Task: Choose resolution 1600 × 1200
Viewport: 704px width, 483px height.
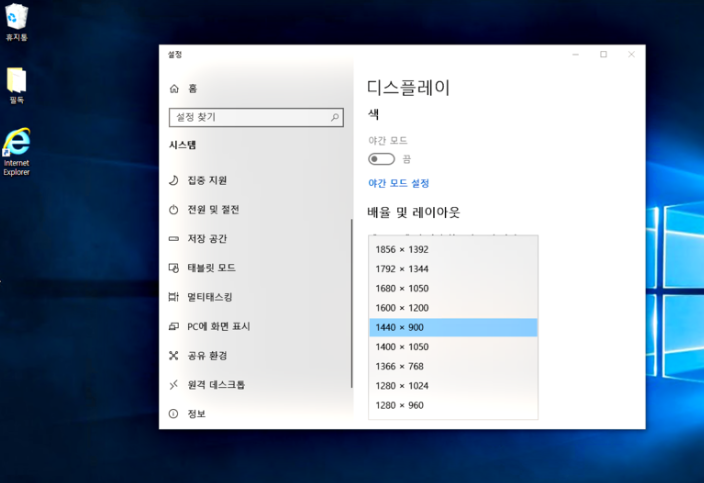Action: [x=453, y=308]
